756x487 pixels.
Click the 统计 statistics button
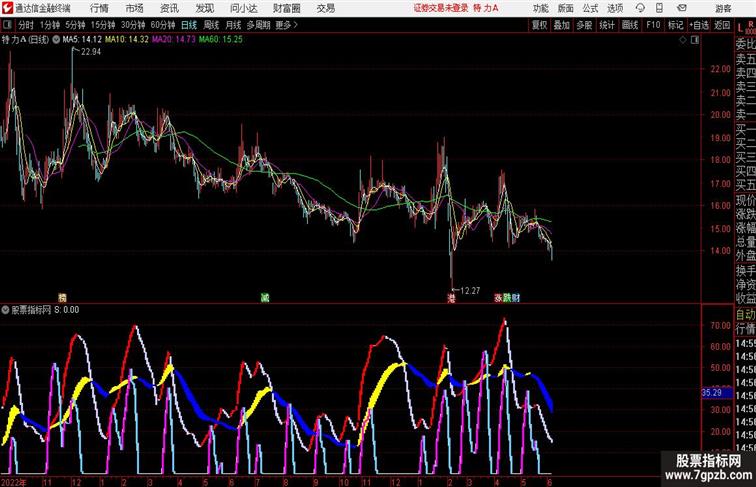pos(607,25)
